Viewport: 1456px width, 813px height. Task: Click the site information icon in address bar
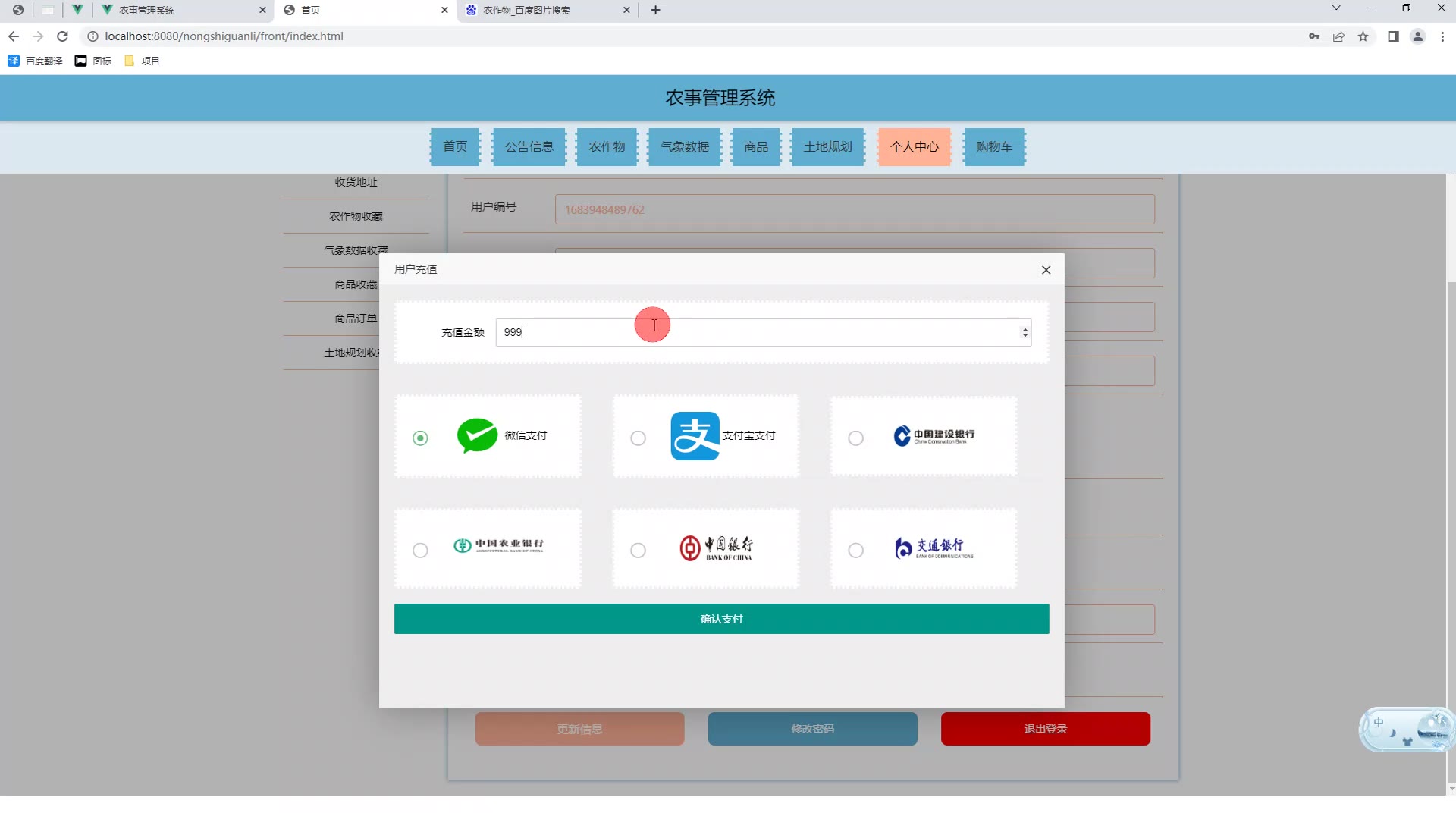pyautogui.click(x=93, y=36)
